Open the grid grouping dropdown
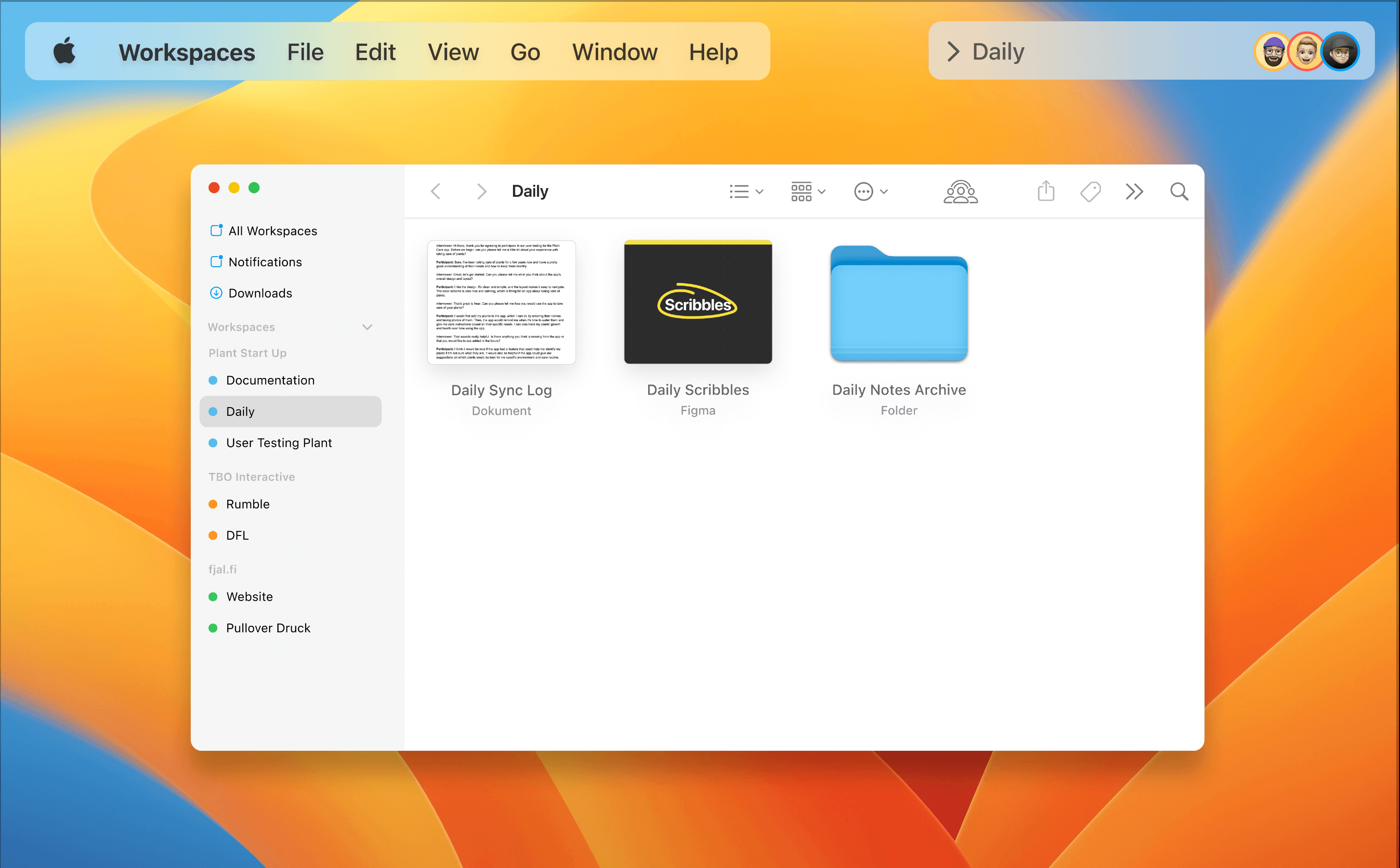Viewport: 1400px width, 868px height. click(x=808, y=191)
